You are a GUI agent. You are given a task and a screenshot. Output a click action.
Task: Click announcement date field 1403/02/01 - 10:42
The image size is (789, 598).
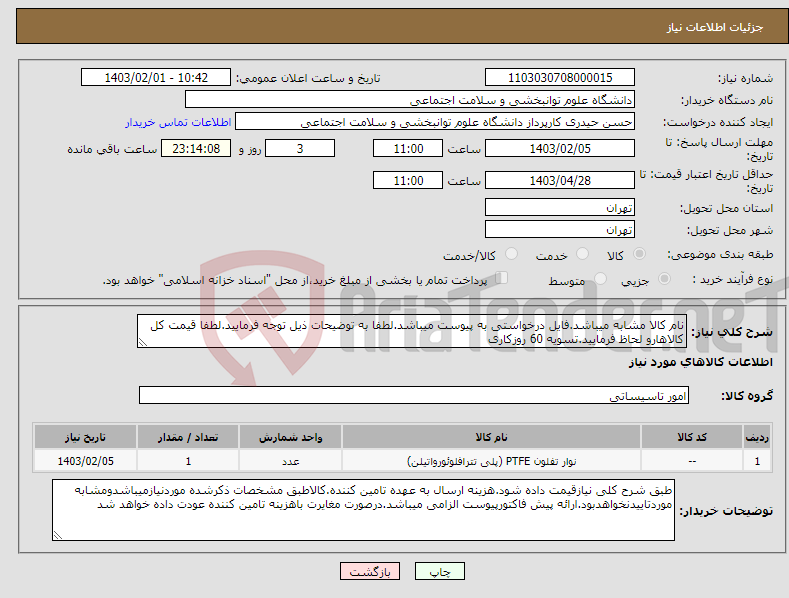(156, 78)
